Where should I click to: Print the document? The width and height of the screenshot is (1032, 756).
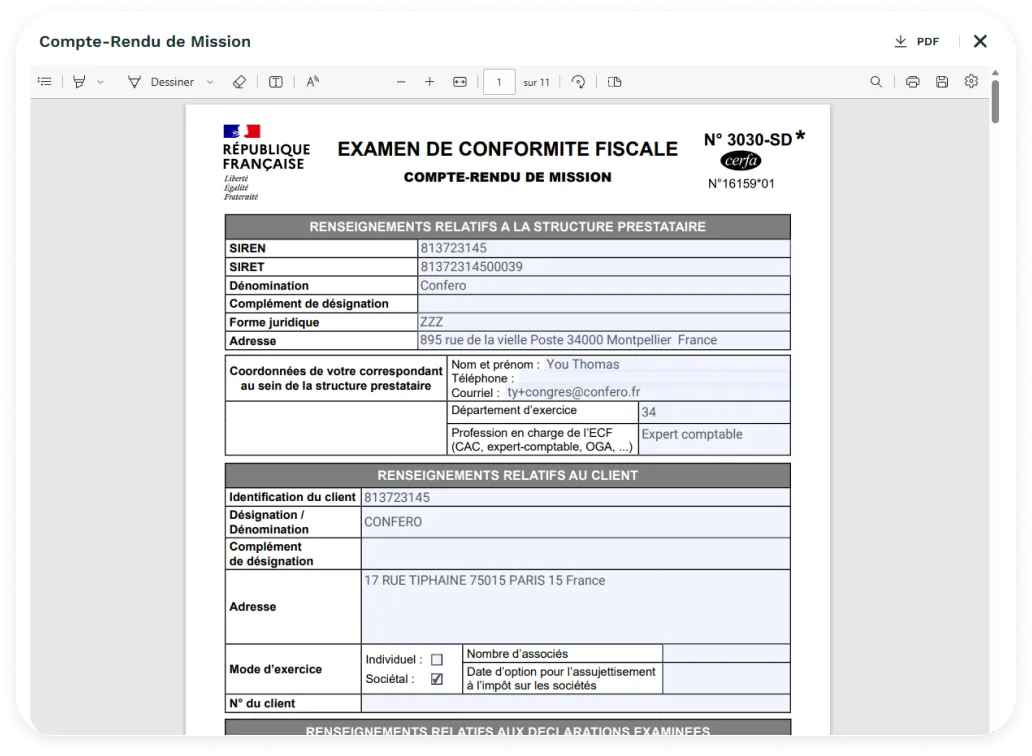(x=913, y=82)
